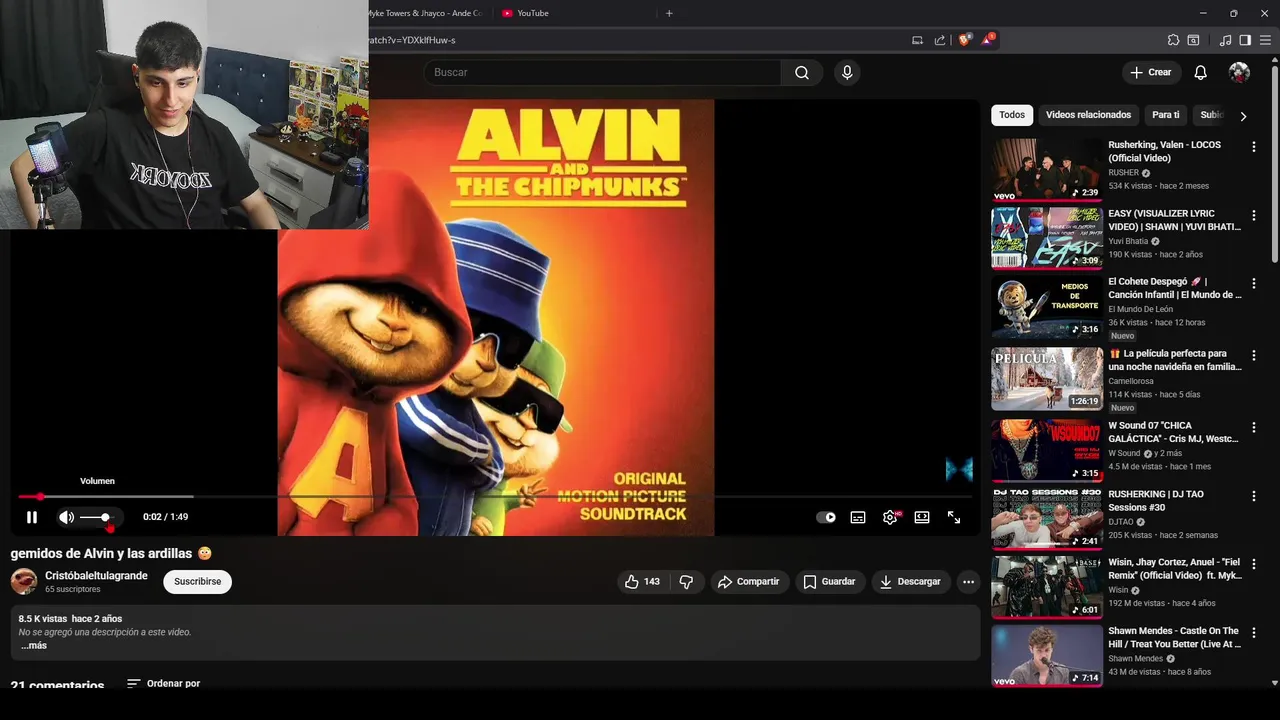The width and height of the screenshot is (1280, 720).
Task: Open options for the DJ TAO Sessions video
Action: [x=1253, y=496]
